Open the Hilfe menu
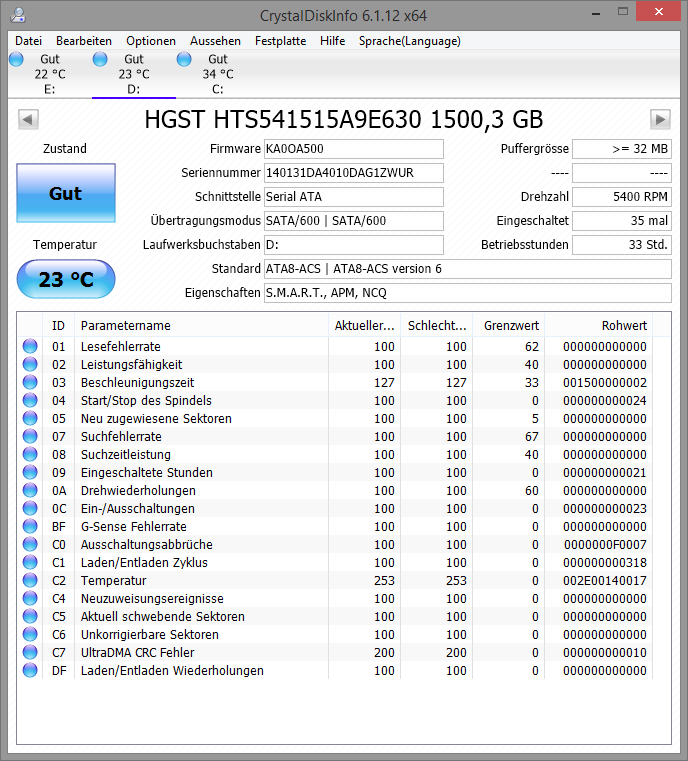 click(332, 41)
